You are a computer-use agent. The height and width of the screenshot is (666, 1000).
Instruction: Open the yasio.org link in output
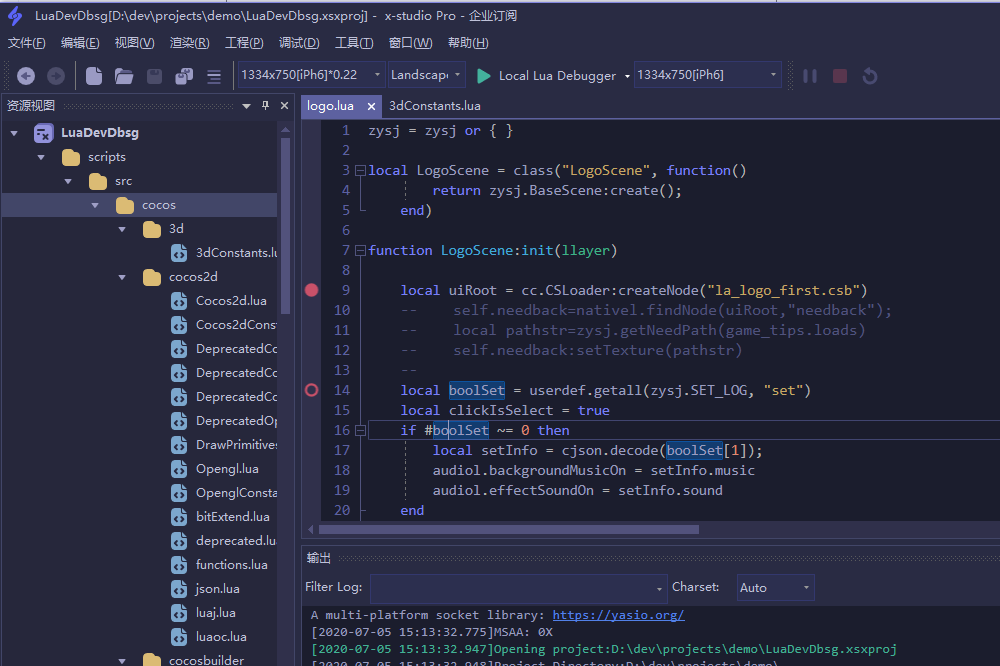coord(618,615)
